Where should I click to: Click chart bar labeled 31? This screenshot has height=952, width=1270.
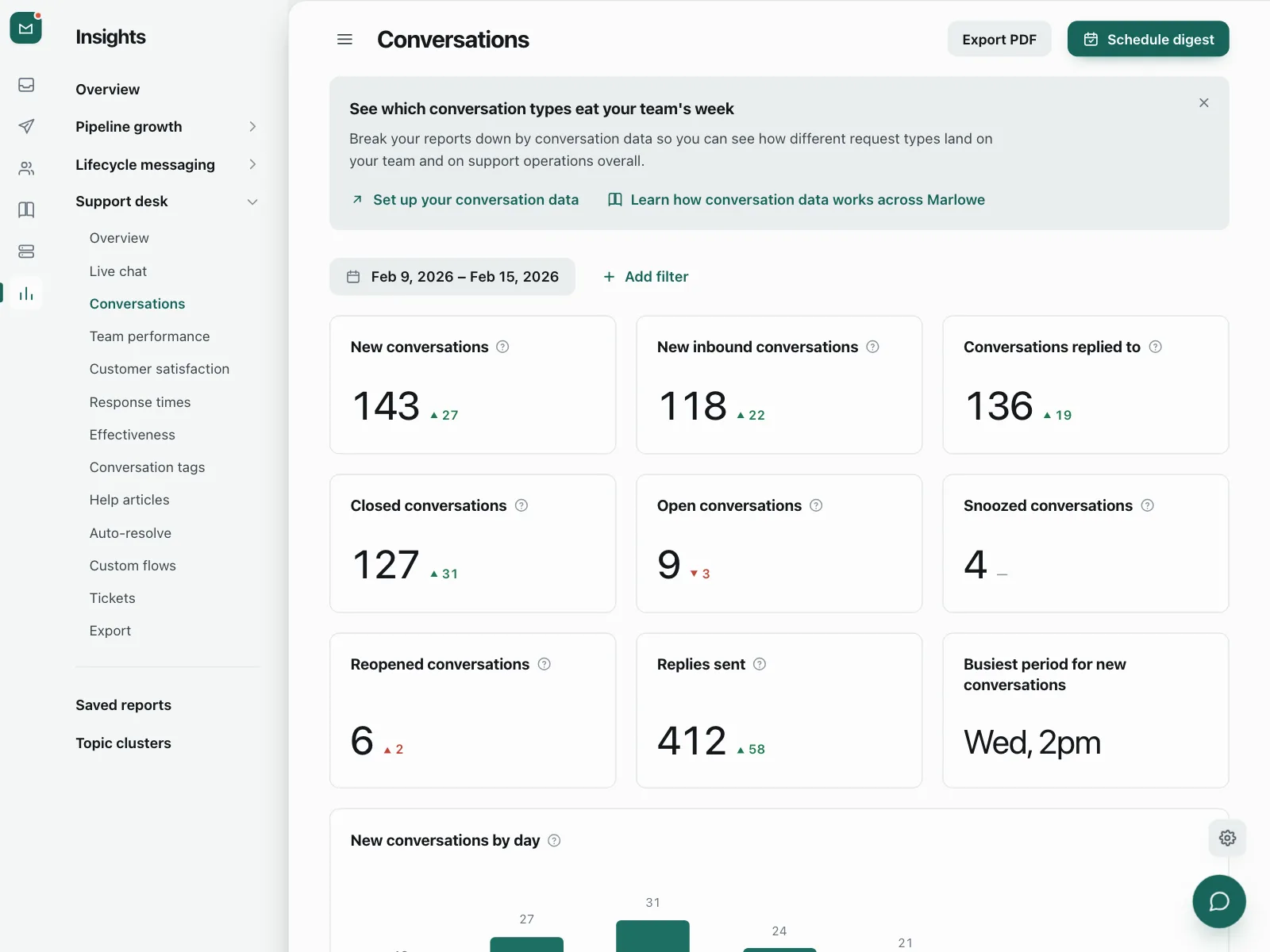click(x=652, y=936)
